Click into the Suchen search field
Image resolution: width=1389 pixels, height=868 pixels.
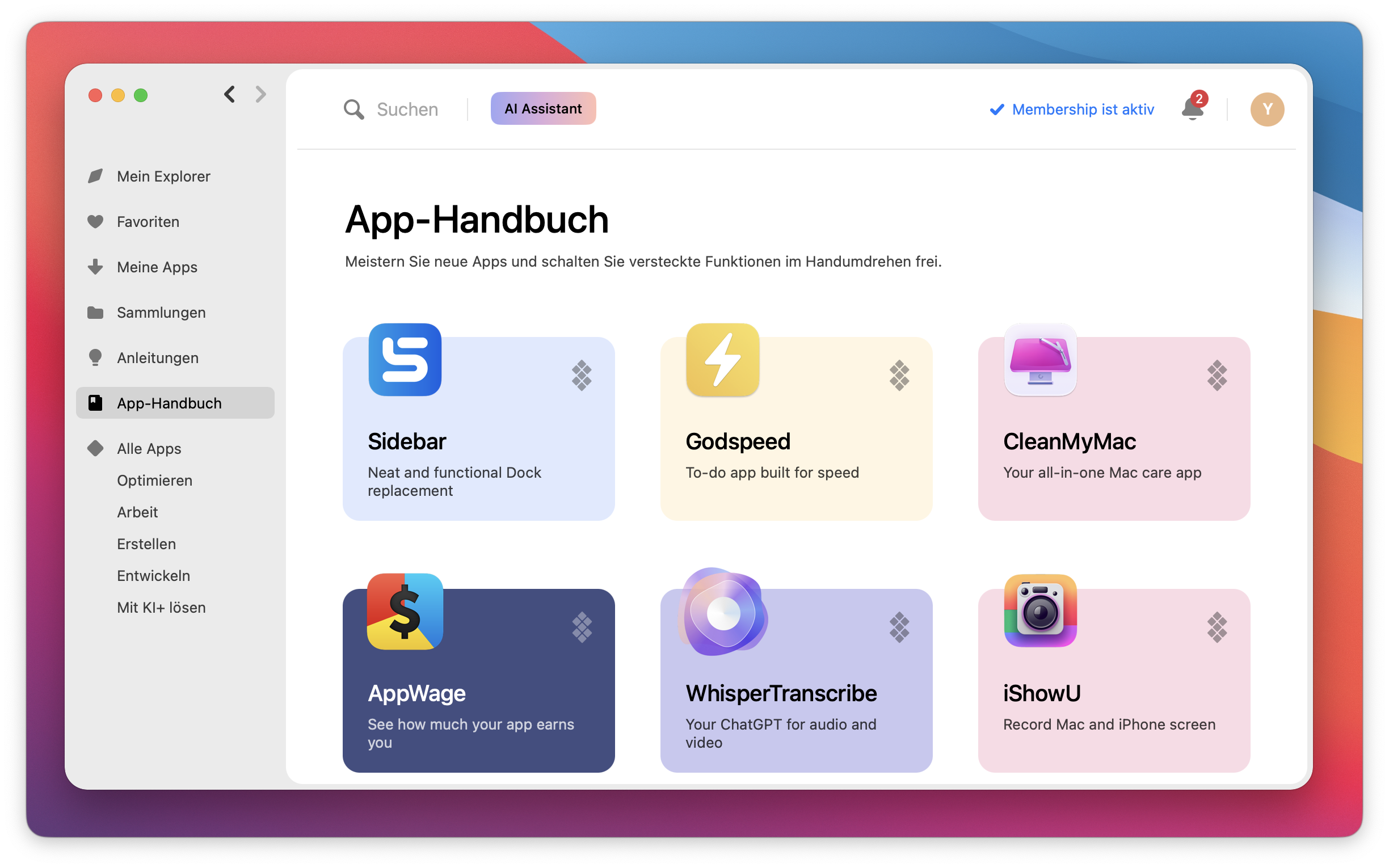click(x=407, y=109)
